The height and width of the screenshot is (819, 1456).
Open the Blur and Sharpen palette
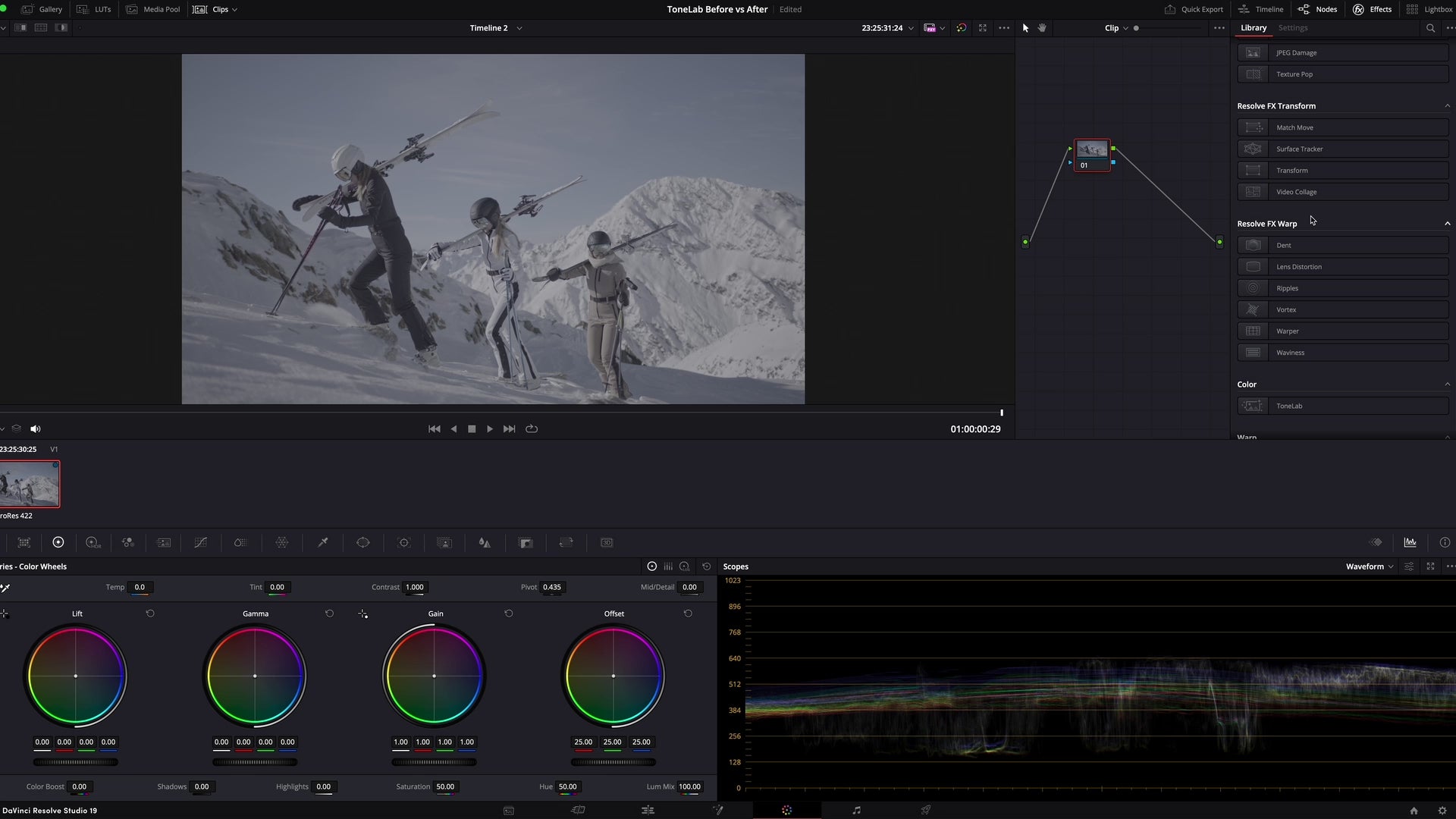tap(485, 543)
